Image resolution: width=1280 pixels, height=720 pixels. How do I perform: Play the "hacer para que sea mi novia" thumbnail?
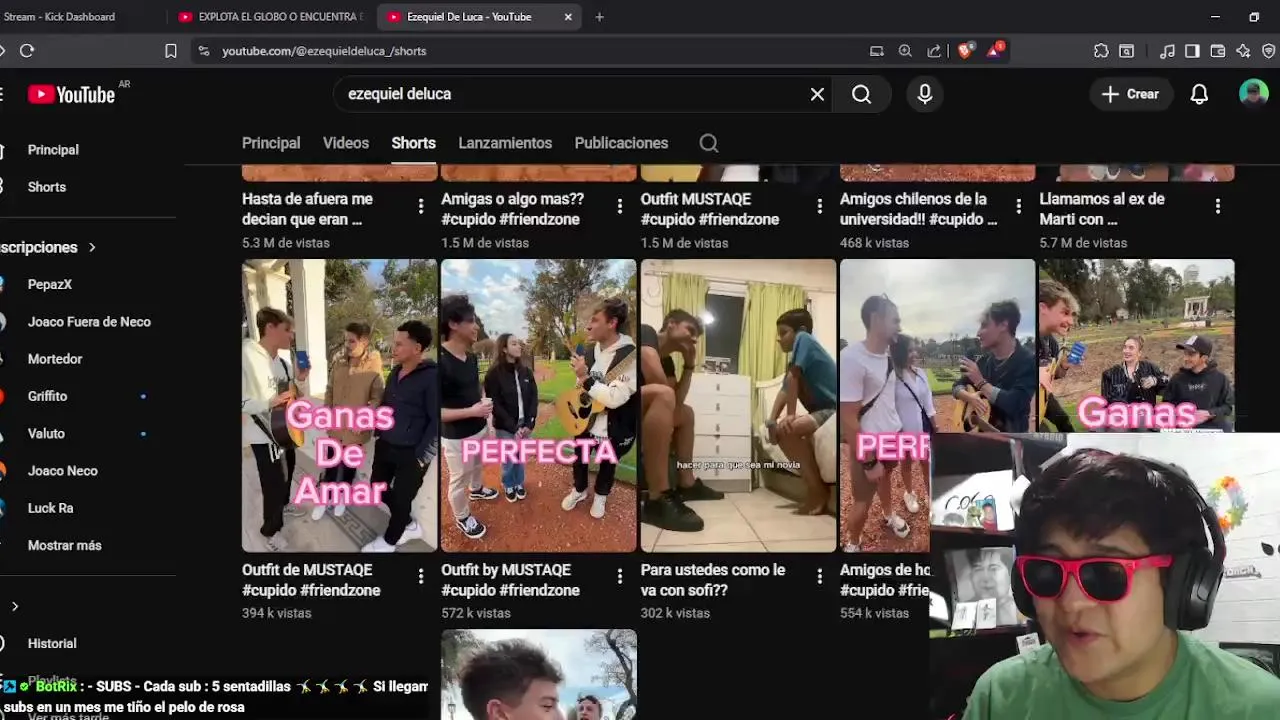coord(738,405)
